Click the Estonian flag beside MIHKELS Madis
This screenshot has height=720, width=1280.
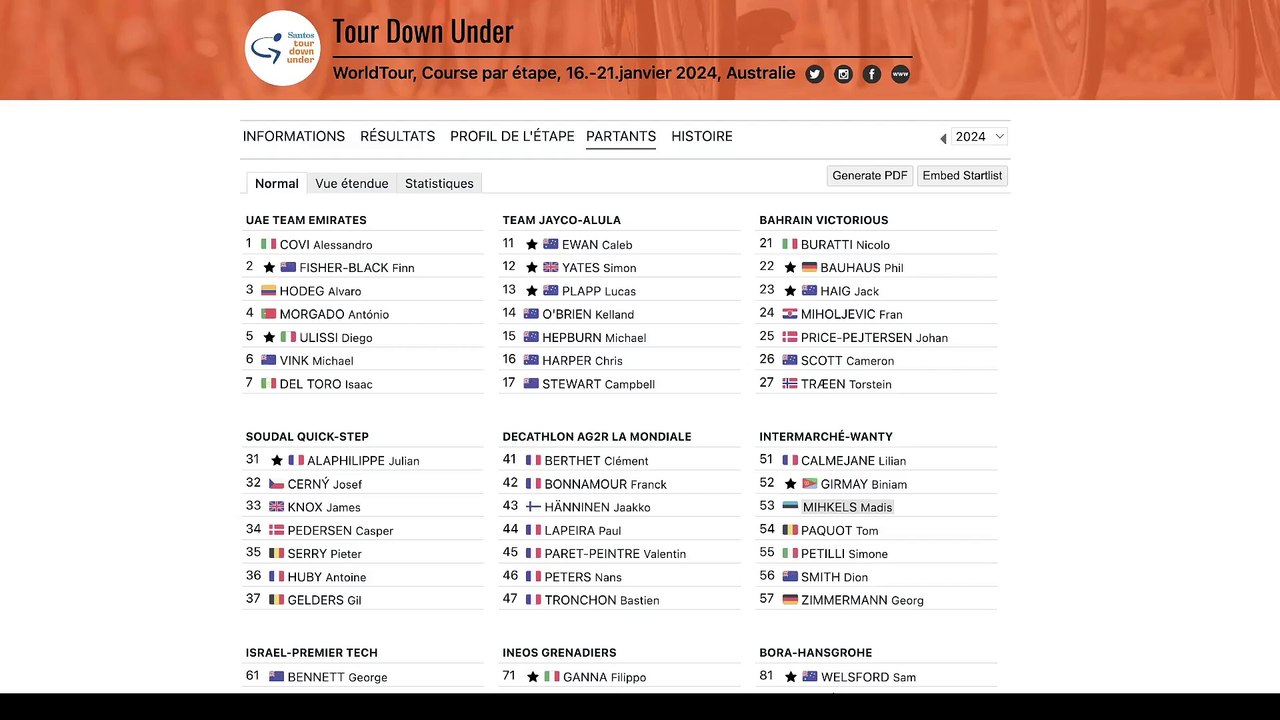(x=790, y=507)
